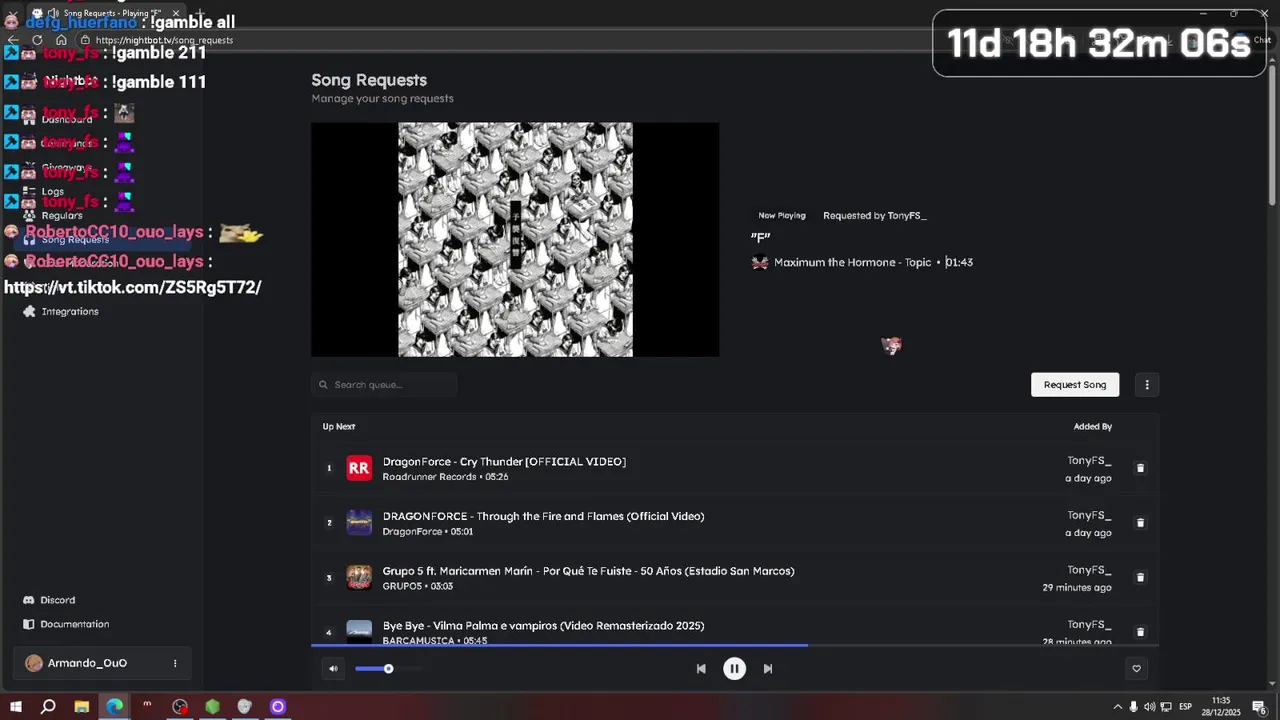This screenshot has height=720, width=1280.
Task: Click Microsoft Edge on the taskbar
Action: point(114,707)
